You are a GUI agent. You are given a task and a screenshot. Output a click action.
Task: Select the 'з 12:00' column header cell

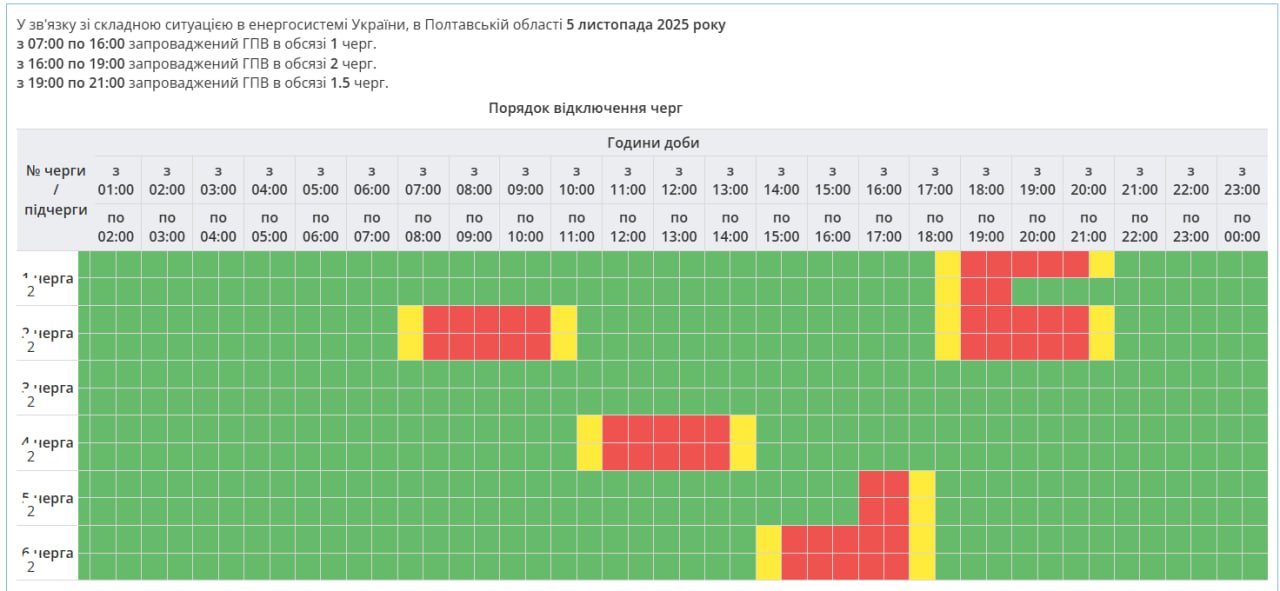[679, 180]
